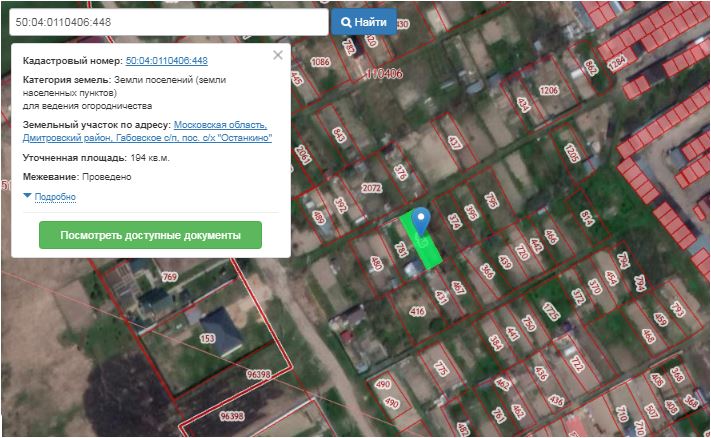Select parcel labeled 434
Viewport: 711px width, 438px height.
coord(524,104)
